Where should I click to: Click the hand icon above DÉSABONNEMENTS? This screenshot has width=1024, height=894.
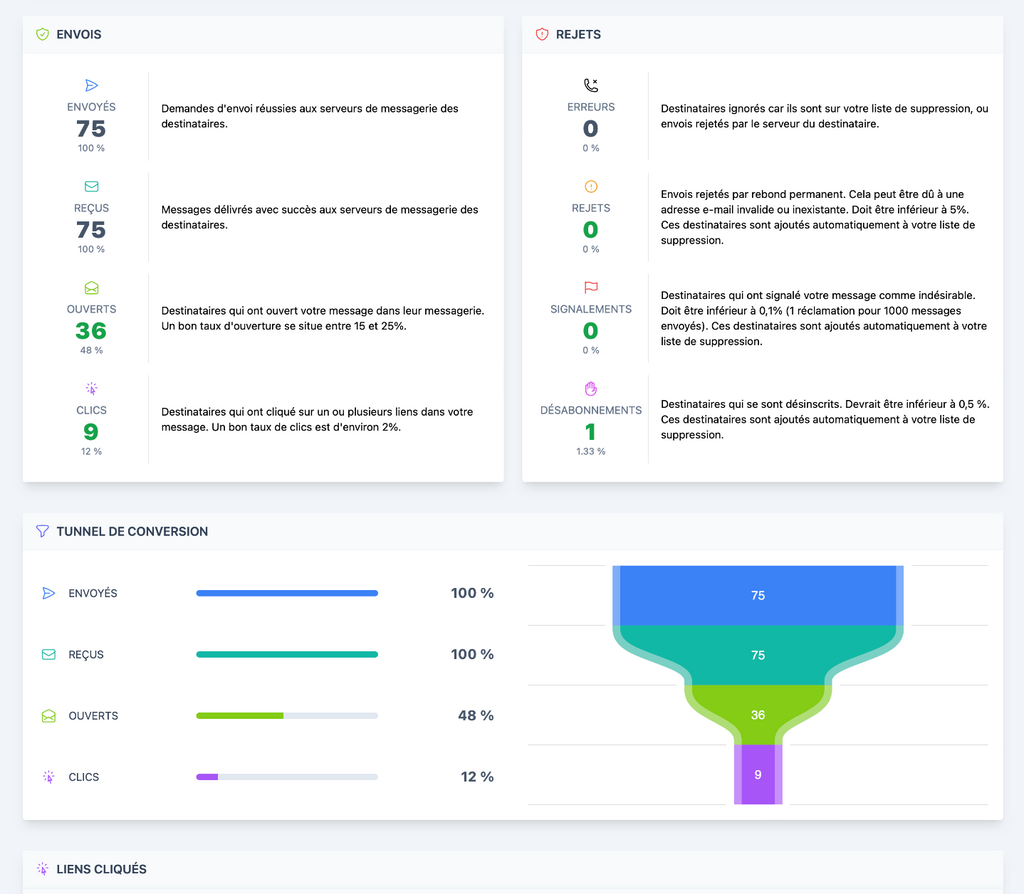pyautogui.click(x=591, y=389)
